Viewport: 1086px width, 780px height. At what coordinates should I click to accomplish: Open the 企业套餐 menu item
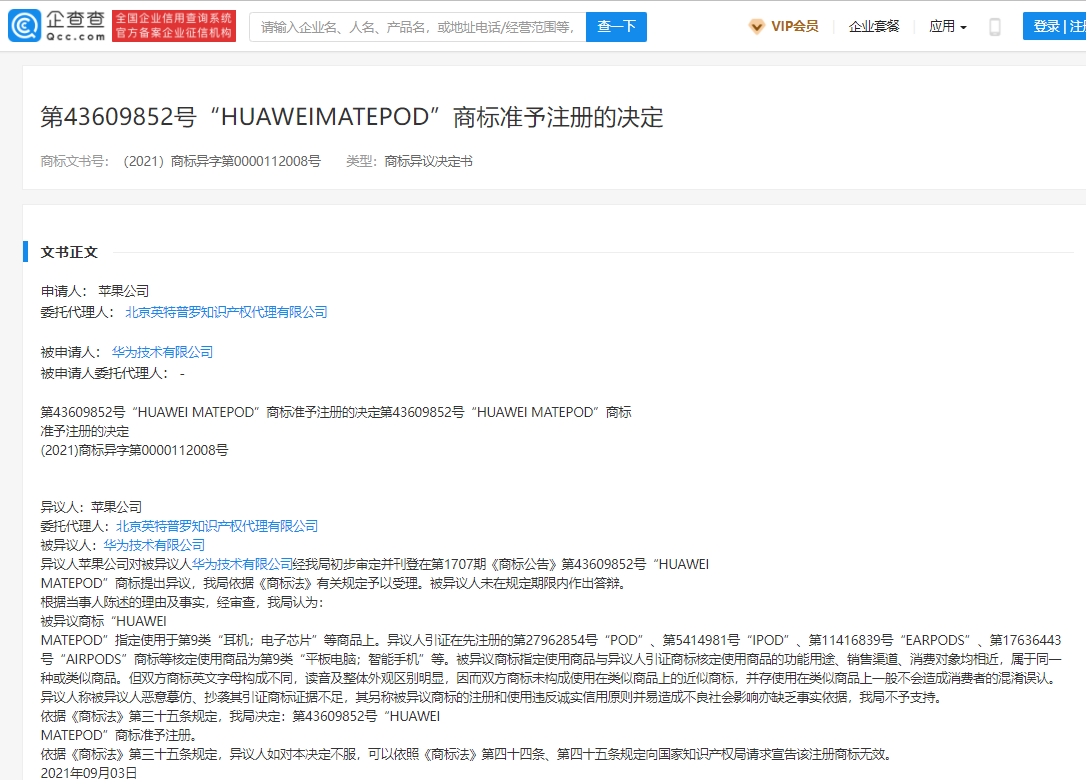coord(874,26)
